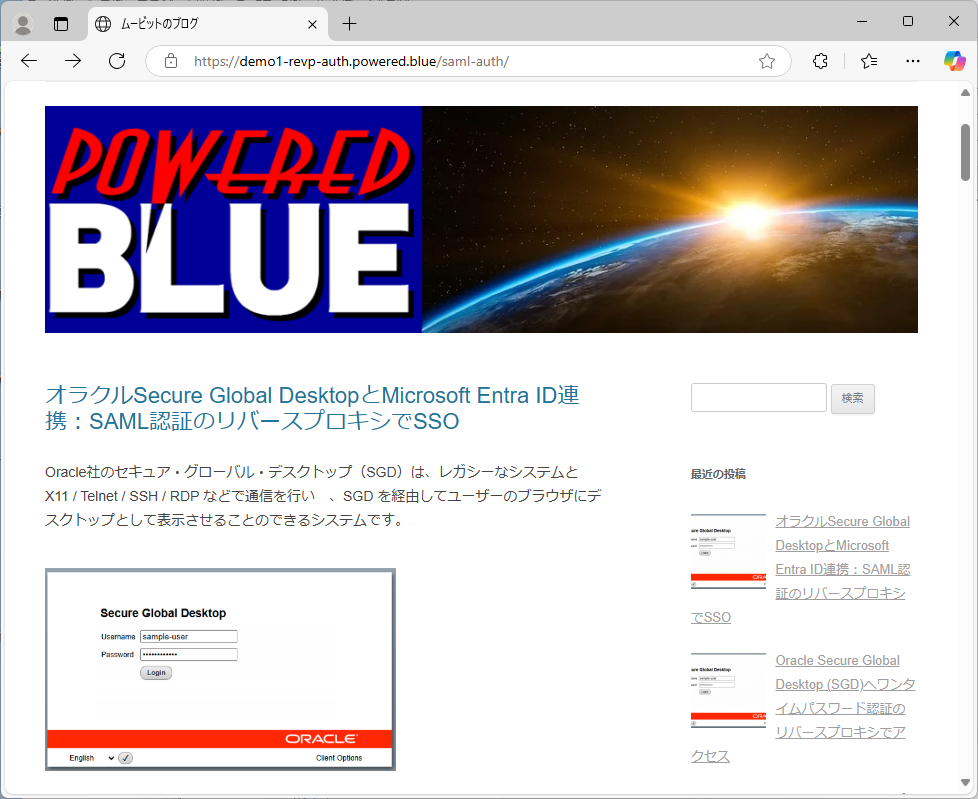Click the scrollbar down arrow
Viewport: 978px width, 799px height.
tap(965, 782)
